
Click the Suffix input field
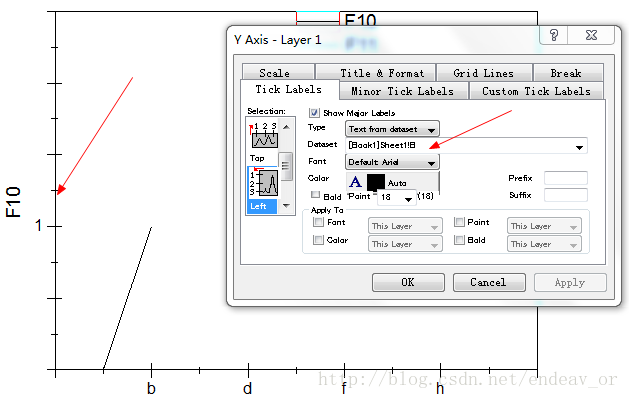566,195
